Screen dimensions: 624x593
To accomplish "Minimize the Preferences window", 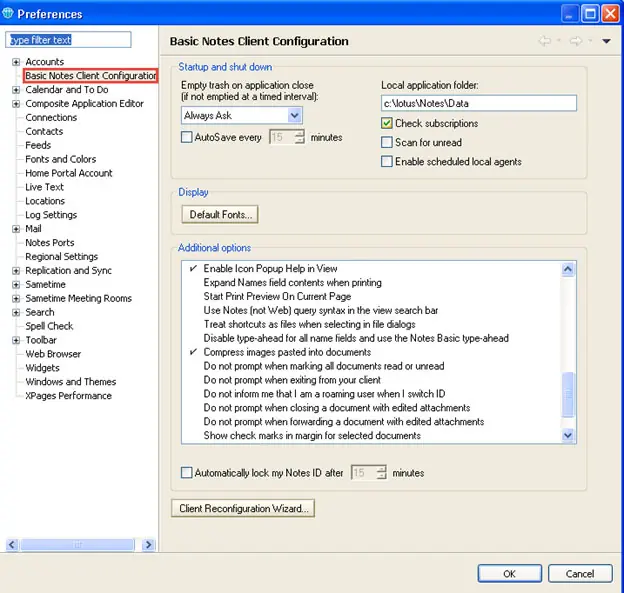I will point(569,14).
